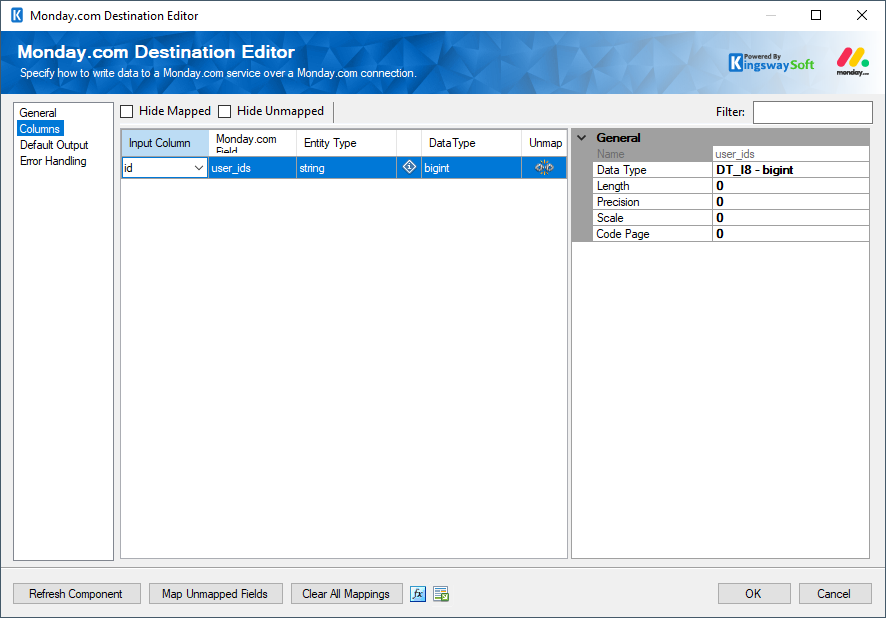This screenshot has width=886, height=618.
Task: Click the Precision property value 0
Action: [x=791, y=202]
